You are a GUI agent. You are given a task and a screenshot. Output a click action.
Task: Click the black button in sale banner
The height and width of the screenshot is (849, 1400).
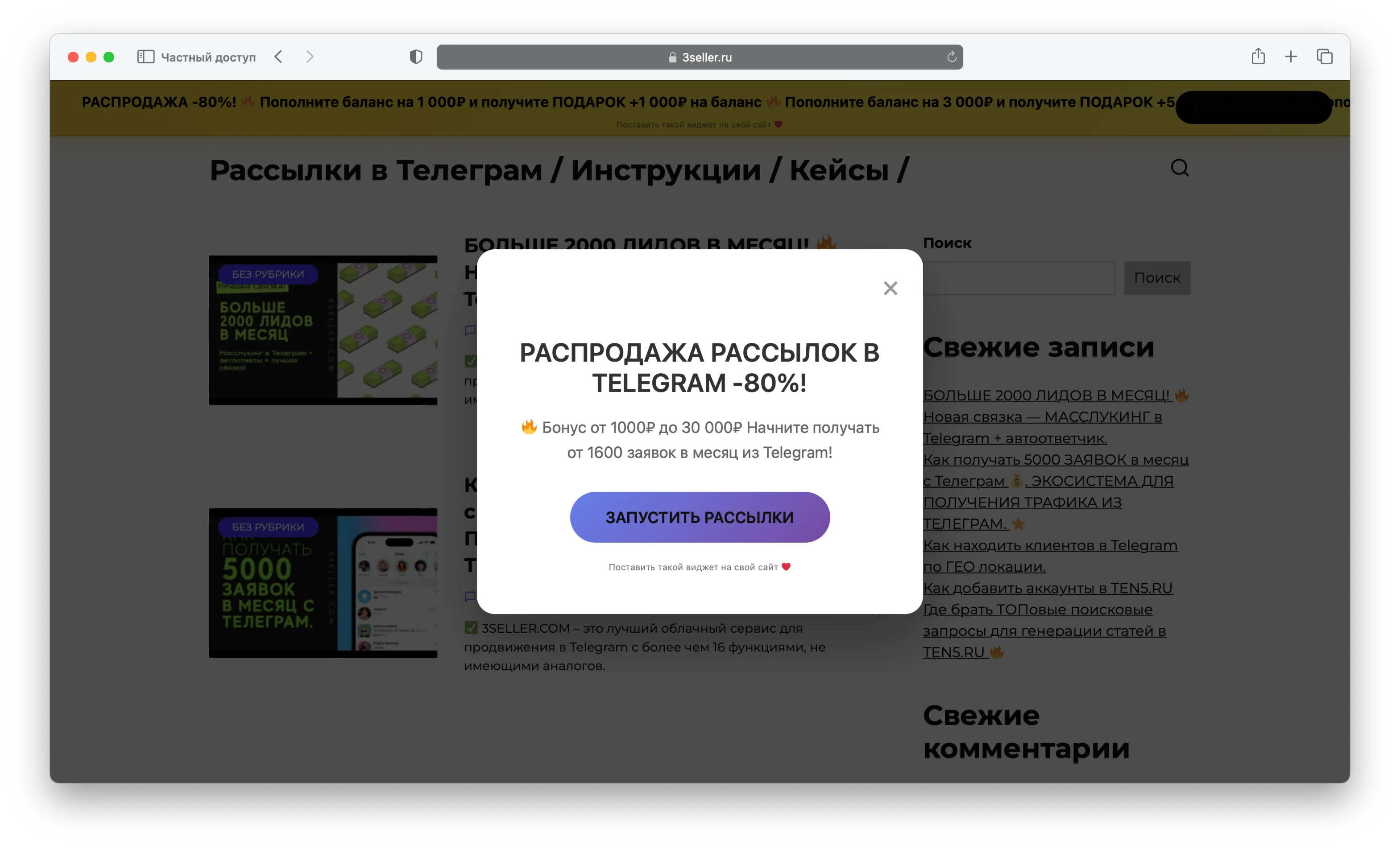click(1253, 107)
